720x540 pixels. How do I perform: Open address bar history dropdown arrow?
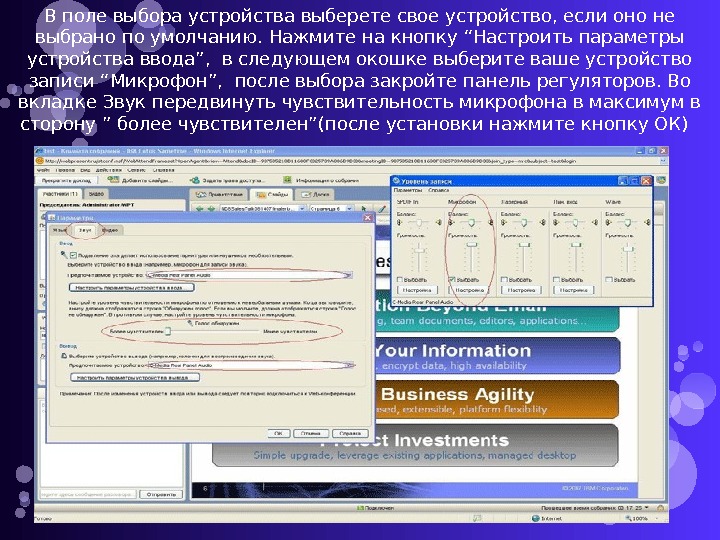pos(663,161)
